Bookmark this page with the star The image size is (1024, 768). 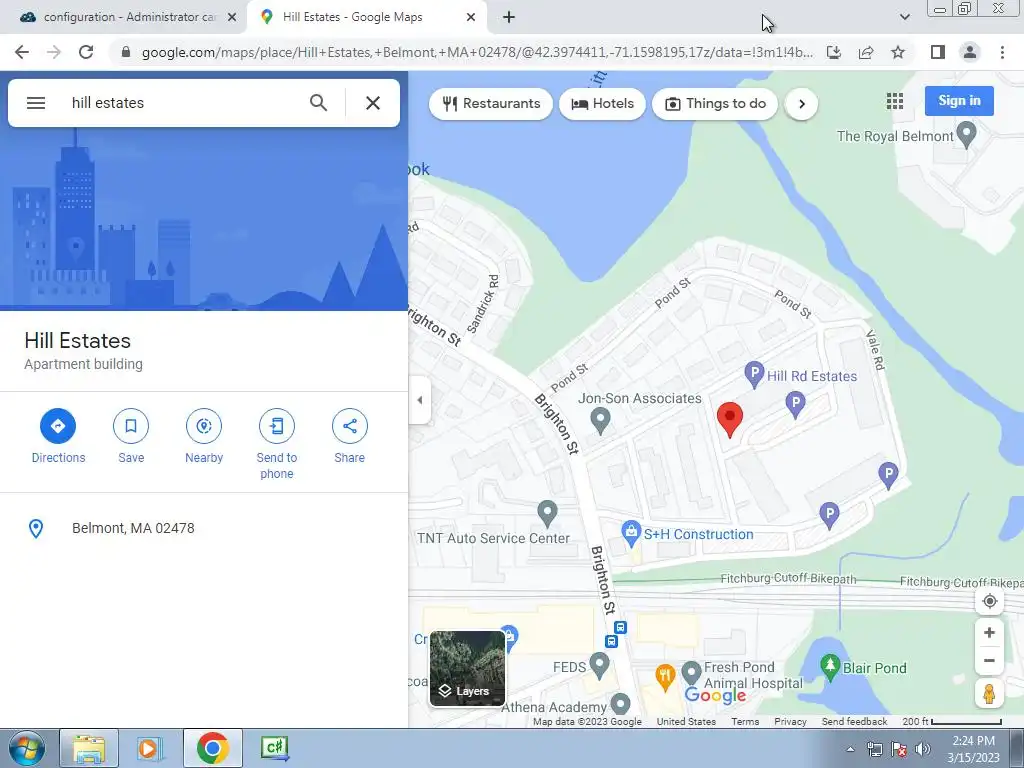click(x=898, y=52)
